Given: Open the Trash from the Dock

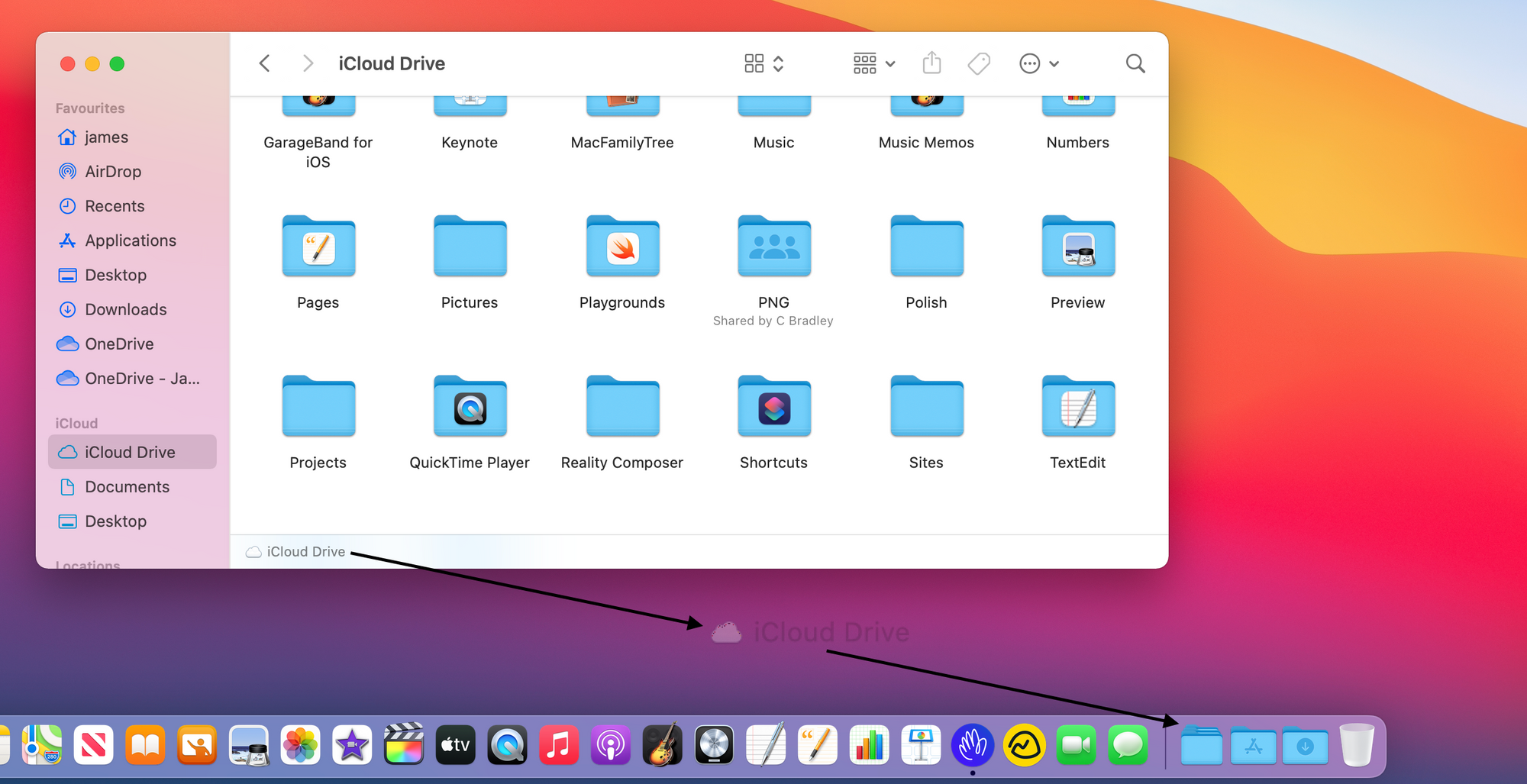Looking at the screenshot, I should click(1357, 744).
